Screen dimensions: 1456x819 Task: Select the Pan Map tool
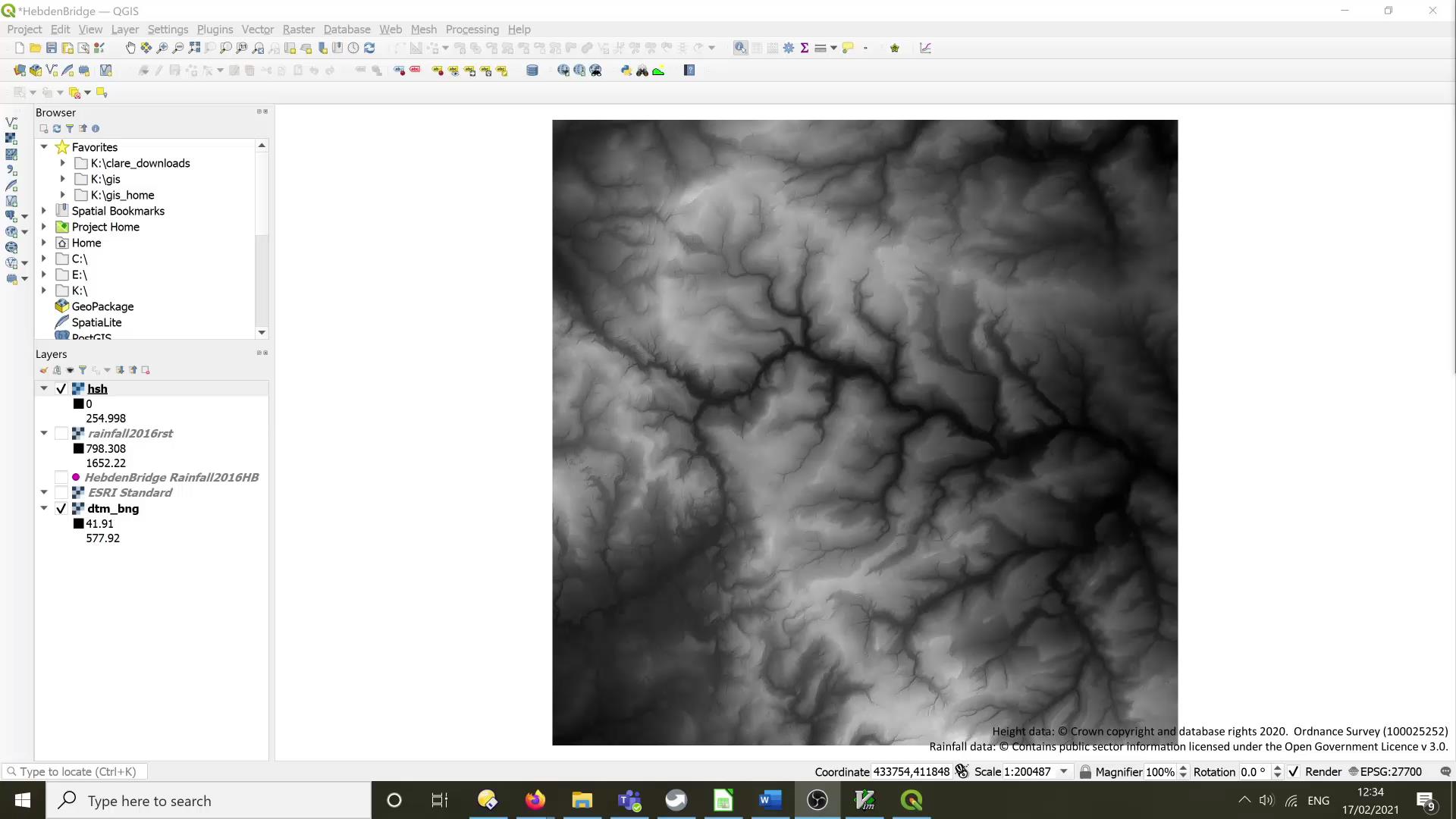(130, 48)
